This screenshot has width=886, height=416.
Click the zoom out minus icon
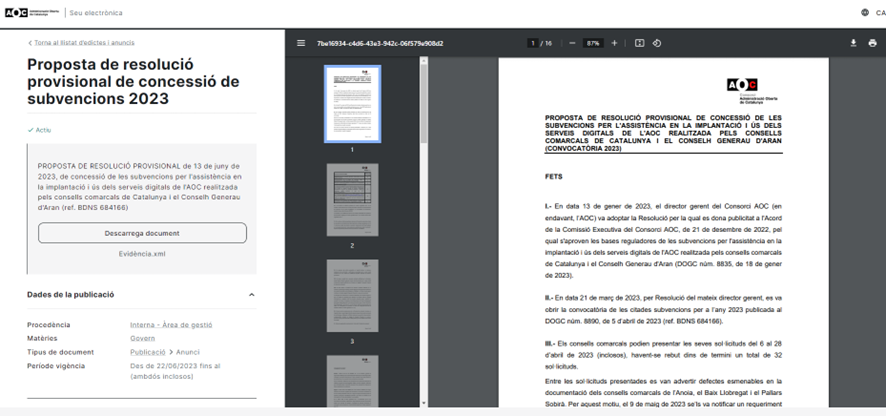(x=572, y=43)
